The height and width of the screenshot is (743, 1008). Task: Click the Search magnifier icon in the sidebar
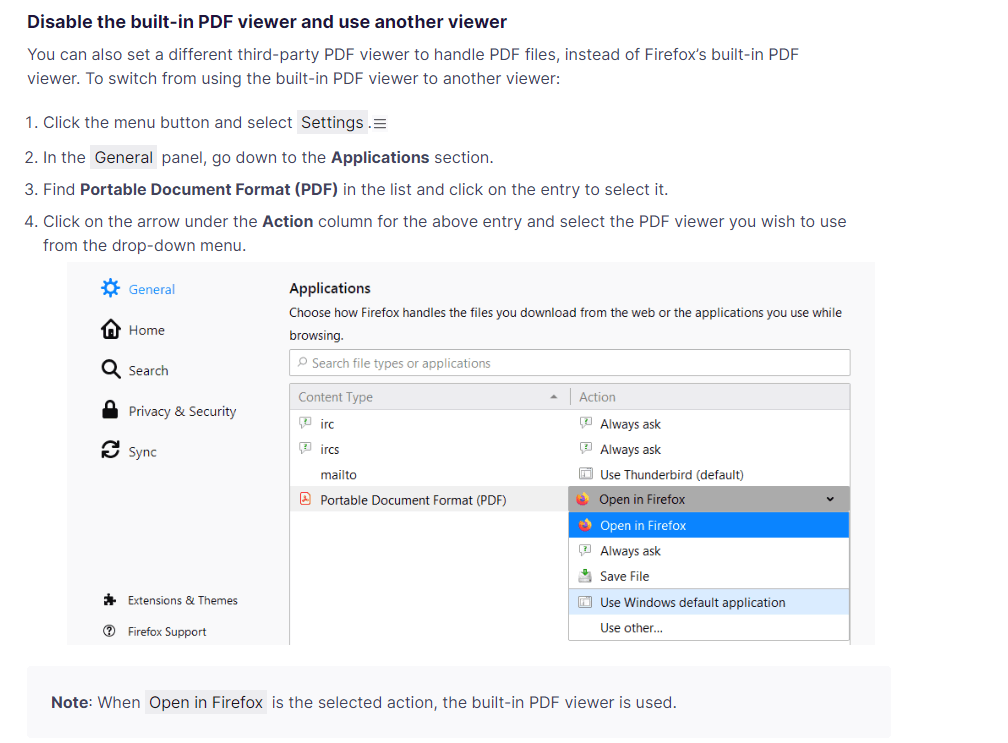[111, 370]
